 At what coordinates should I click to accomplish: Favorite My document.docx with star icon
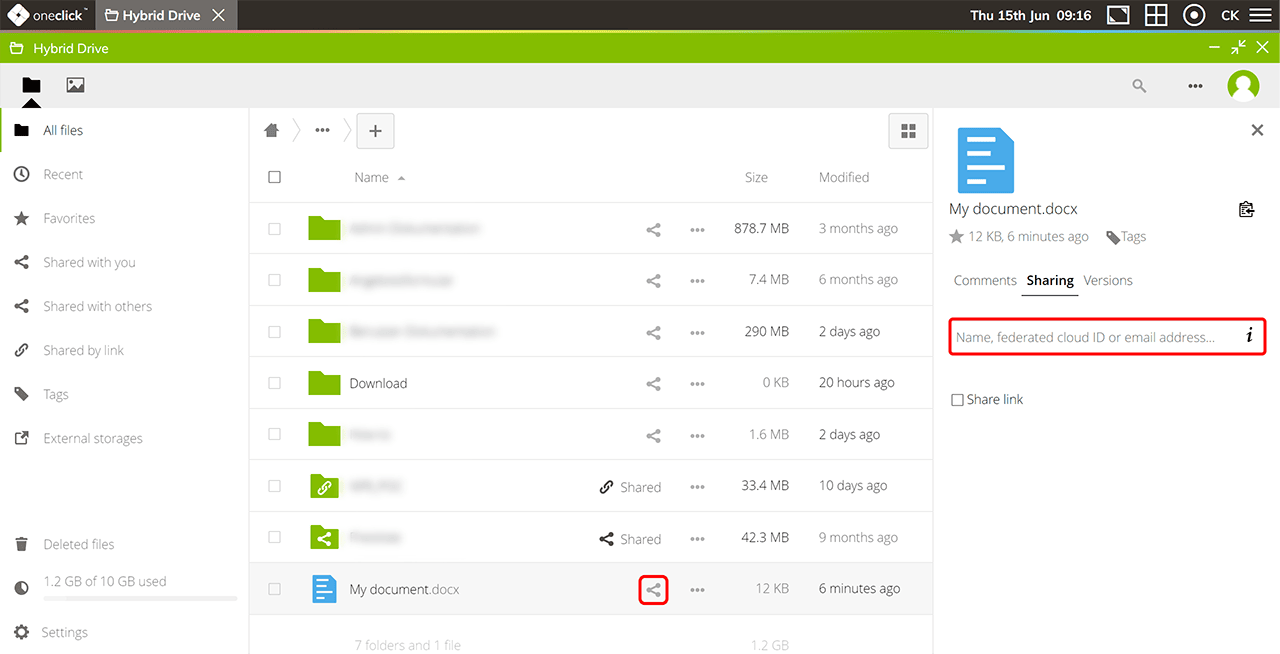[956, 237]
